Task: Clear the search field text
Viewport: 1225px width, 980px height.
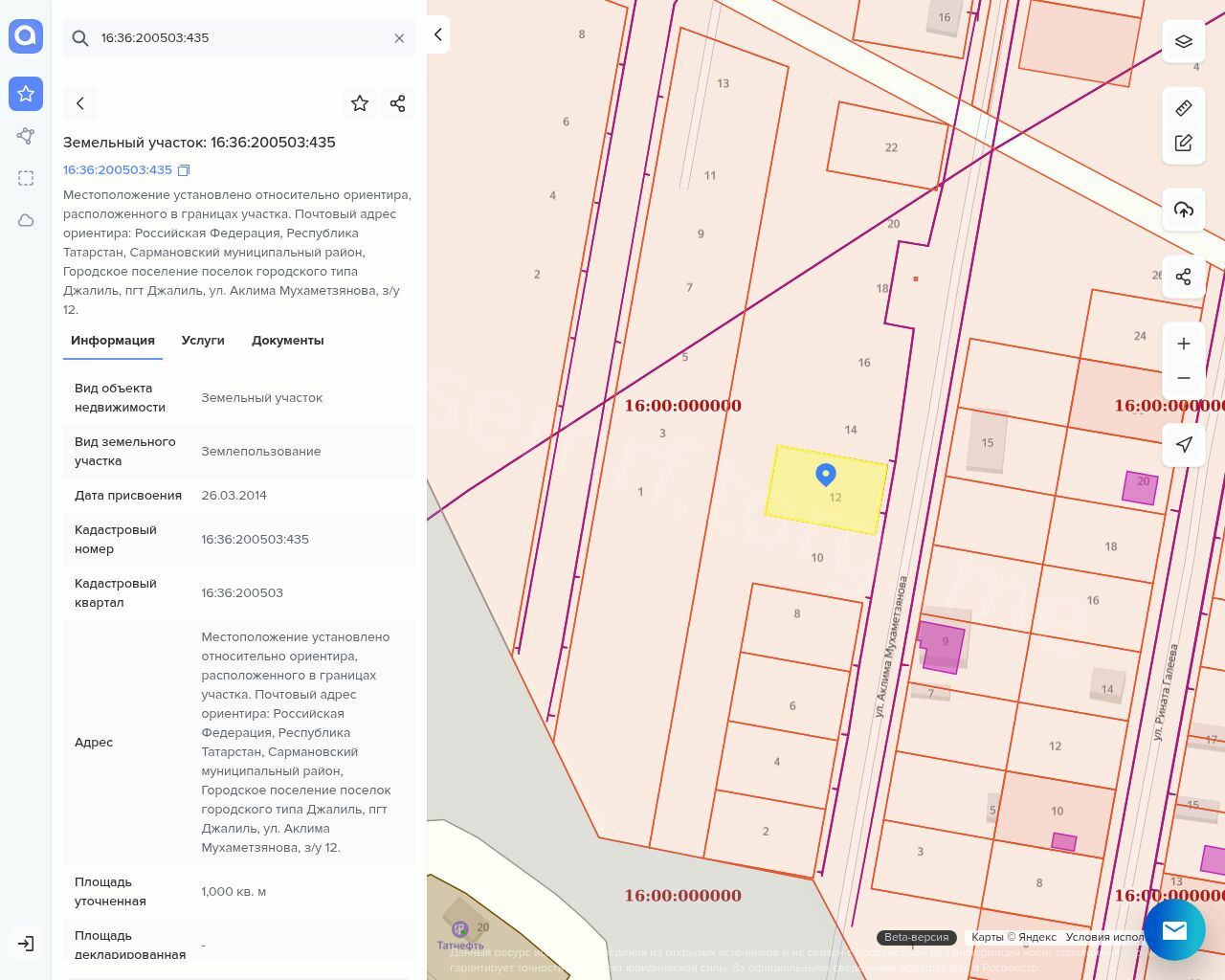Action: pyautogui.click(x=399, y=38)
